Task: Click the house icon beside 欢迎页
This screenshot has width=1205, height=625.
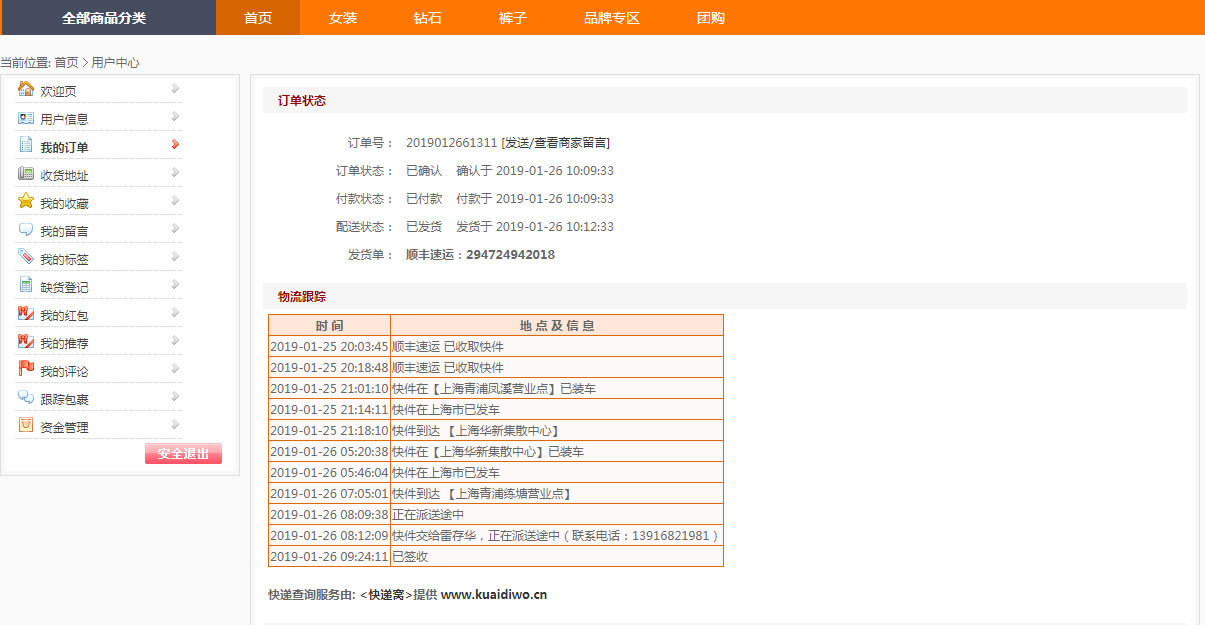Action: (26, 89)
